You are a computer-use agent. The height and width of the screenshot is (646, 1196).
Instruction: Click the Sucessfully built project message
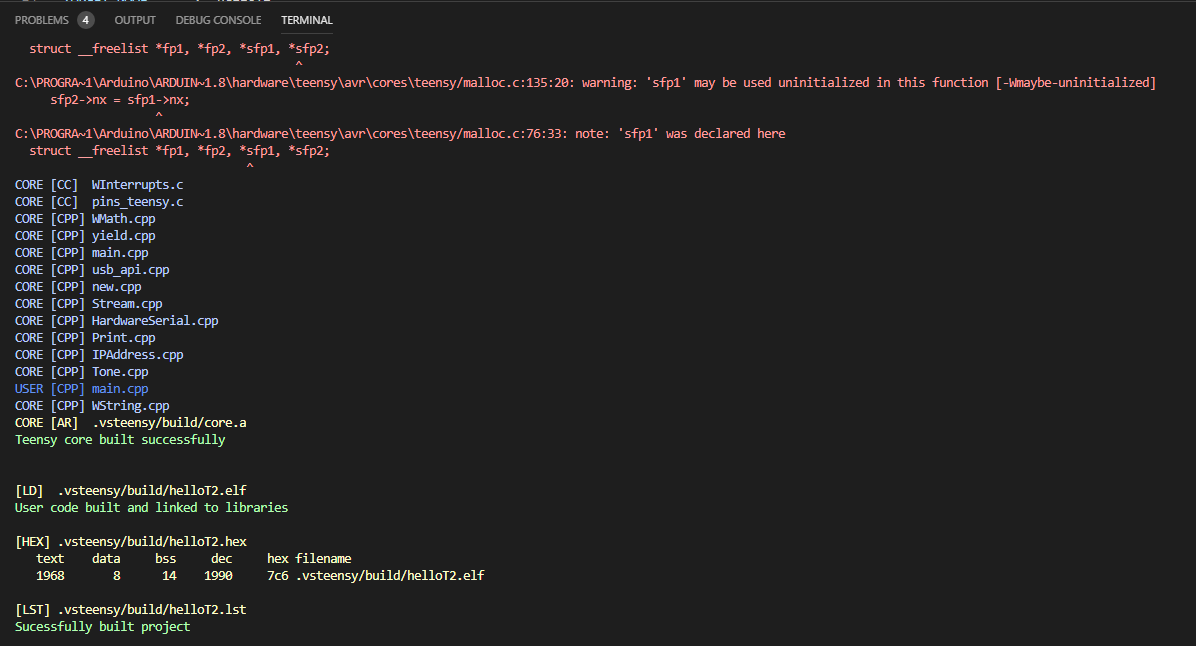tap(100, 626)
